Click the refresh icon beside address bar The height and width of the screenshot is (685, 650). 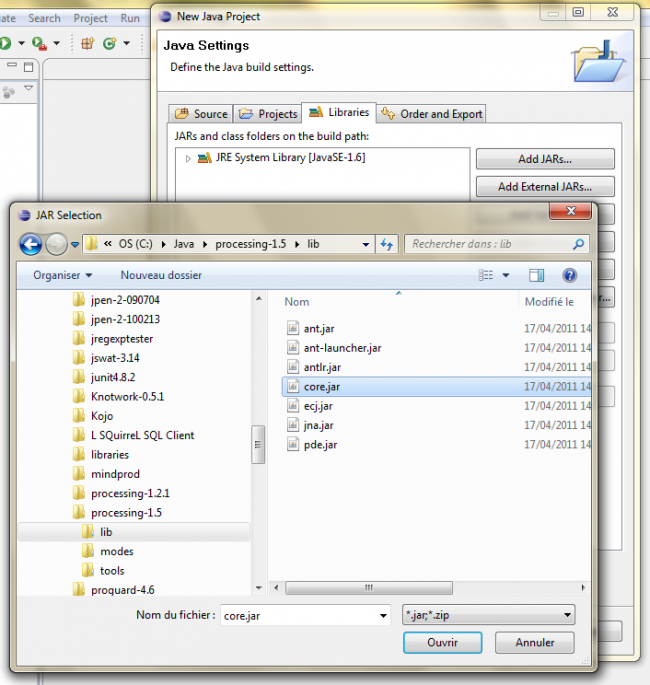coord(387,244)
